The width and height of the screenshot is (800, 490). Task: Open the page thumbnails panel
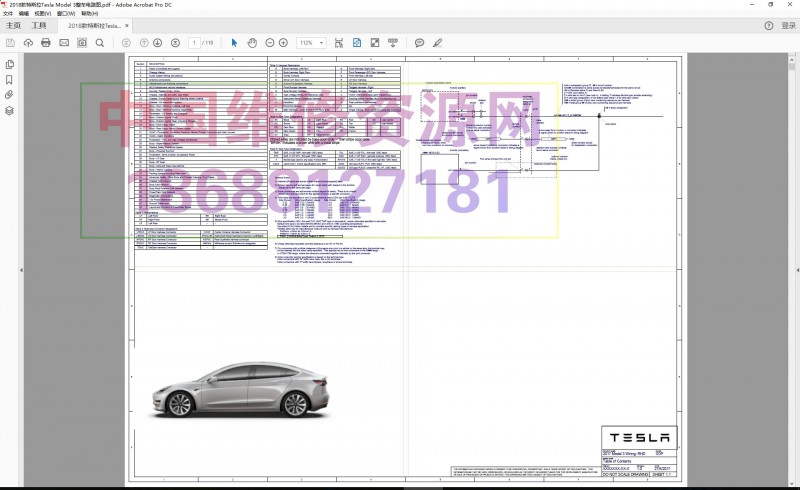point(9,64)
